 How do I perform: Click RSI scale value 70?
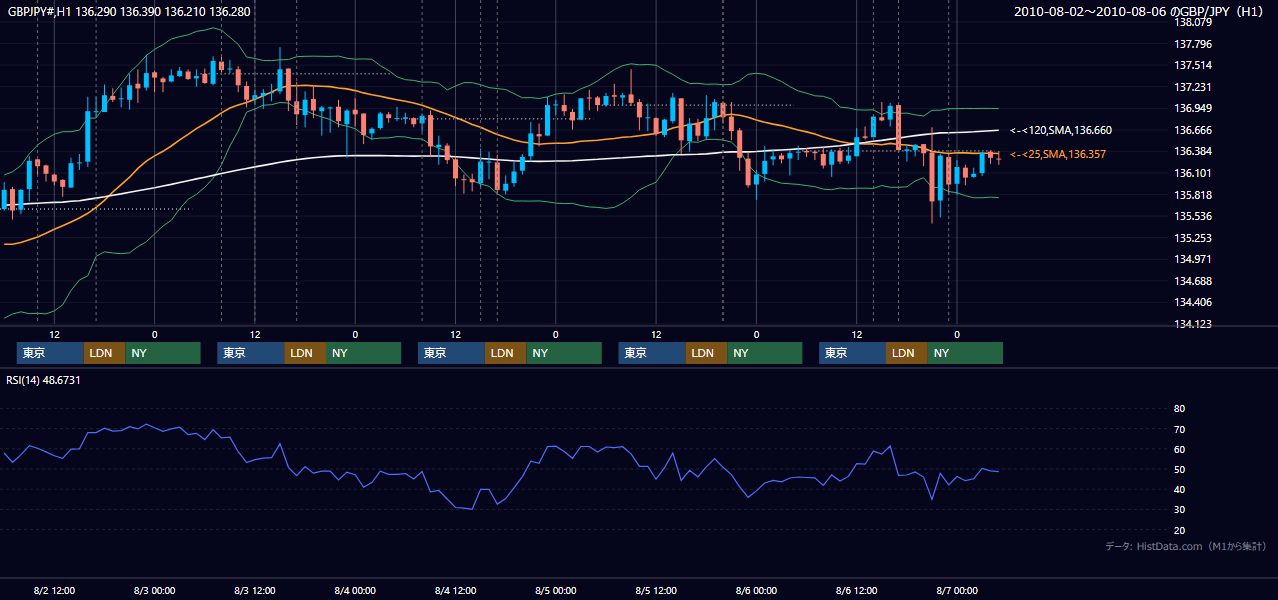[1180, 429]
